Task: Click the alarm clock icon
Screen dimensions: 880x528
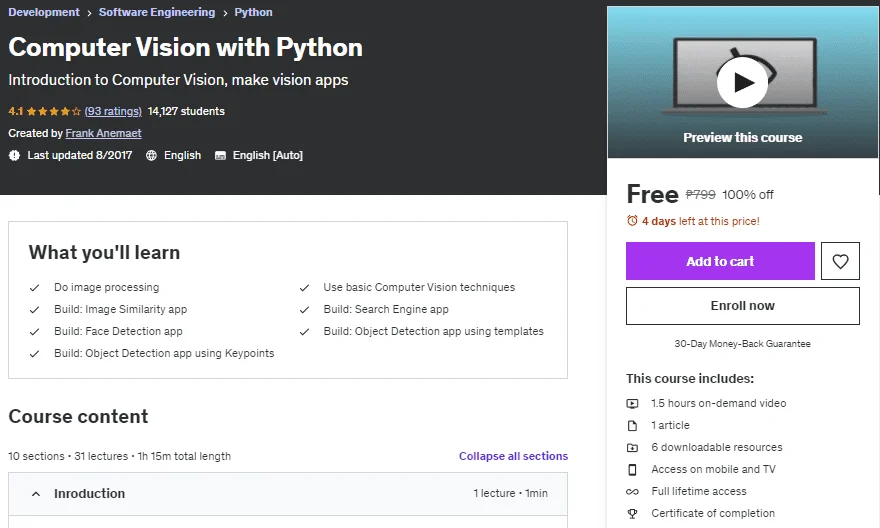Action: (632, 221)
